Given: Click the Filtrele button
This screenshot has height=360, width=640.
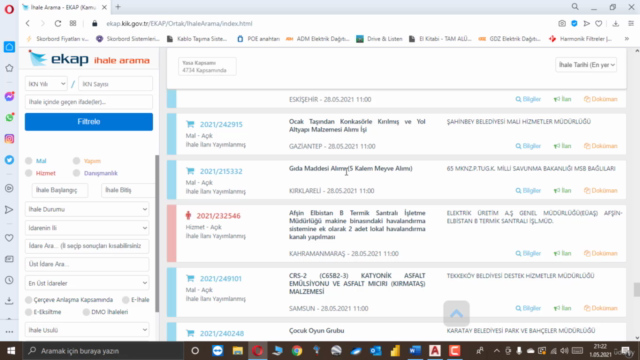Looking at the screenshot, I should (89, 122).
